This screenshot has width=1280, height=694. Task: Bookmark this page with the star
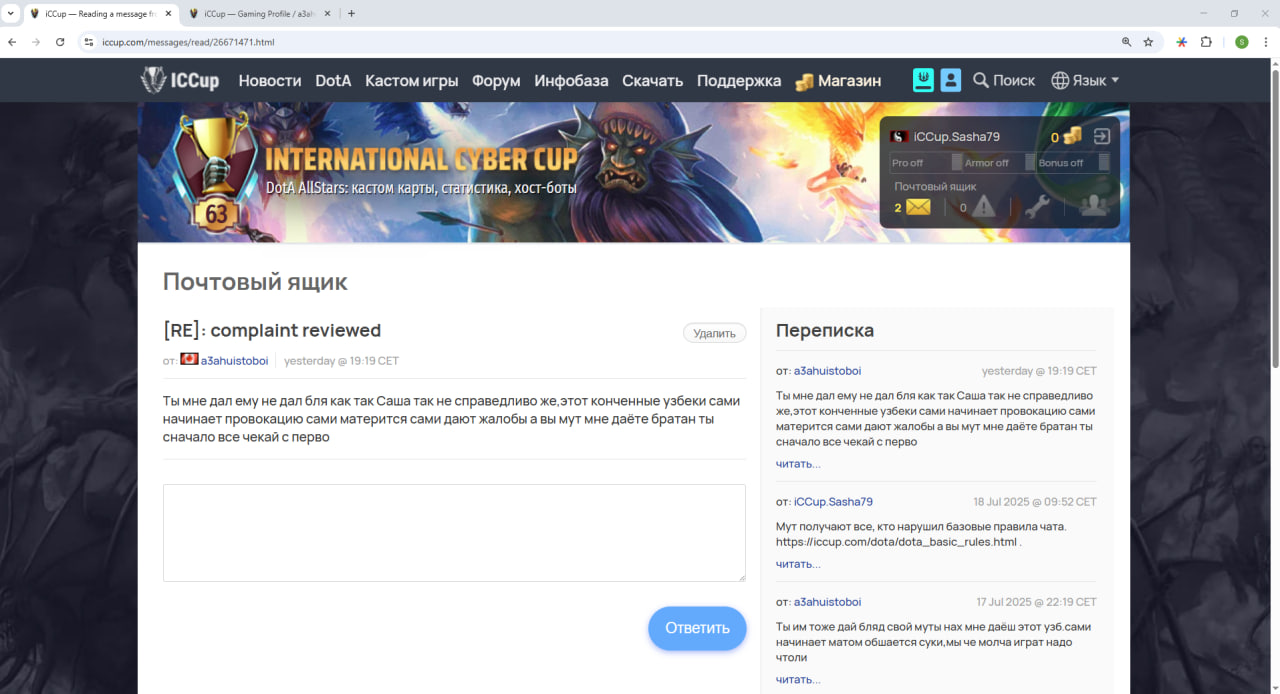1148,42
